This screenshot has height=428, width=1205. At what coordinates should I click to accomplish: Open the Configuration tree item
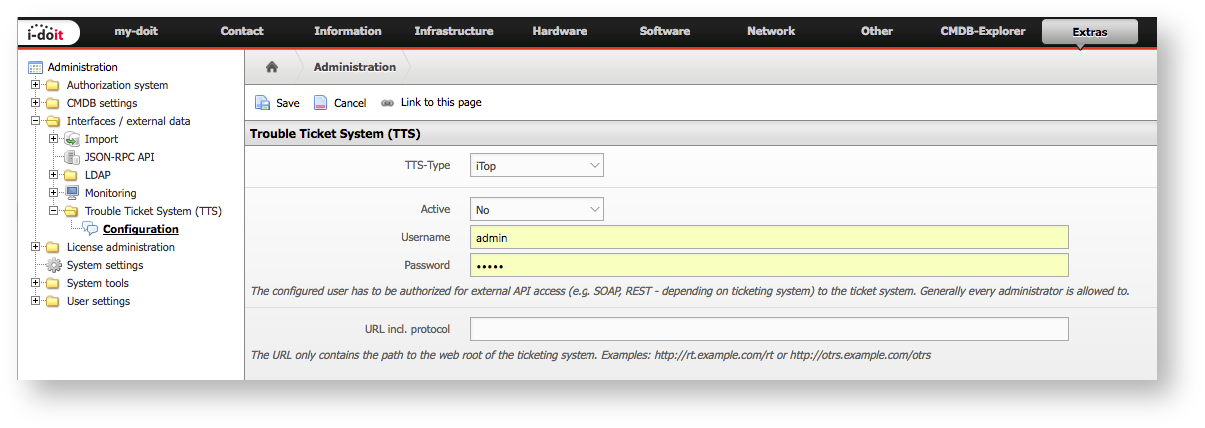[141, 229]
